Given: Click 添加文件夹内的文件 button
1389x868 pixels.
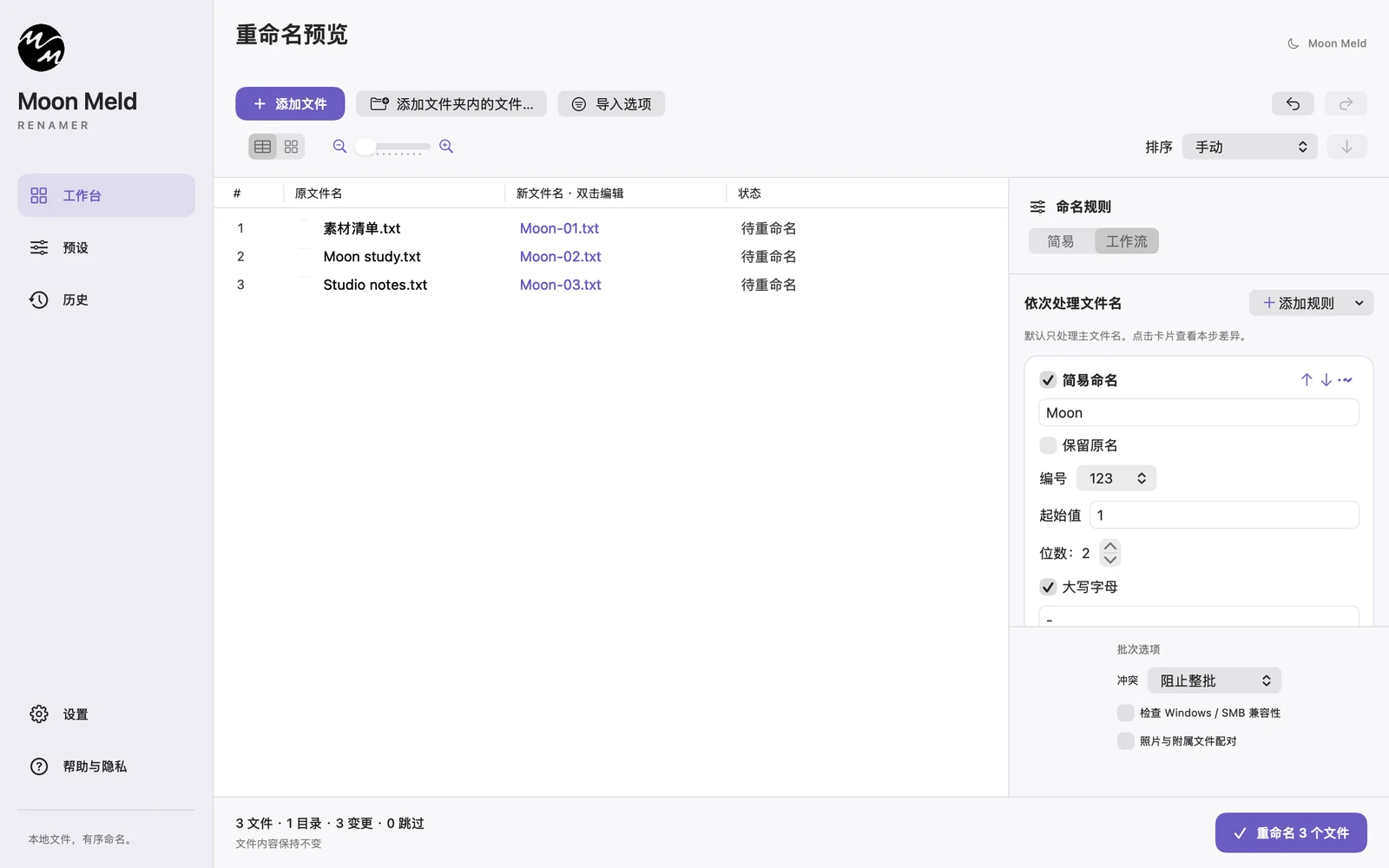Looking at the screenshot, I should (x=451, y=104).
